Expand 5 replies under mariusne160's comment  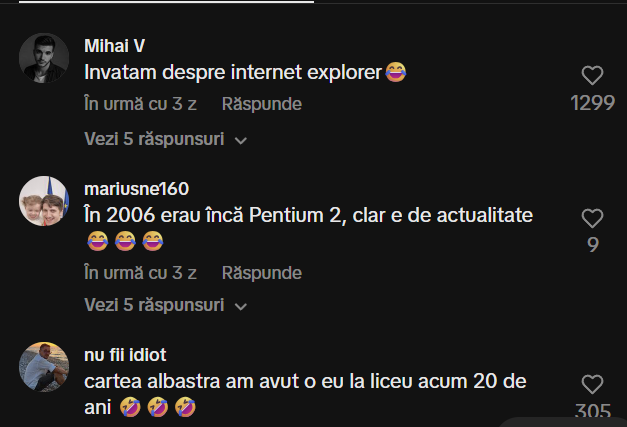(x=166, y=305)
